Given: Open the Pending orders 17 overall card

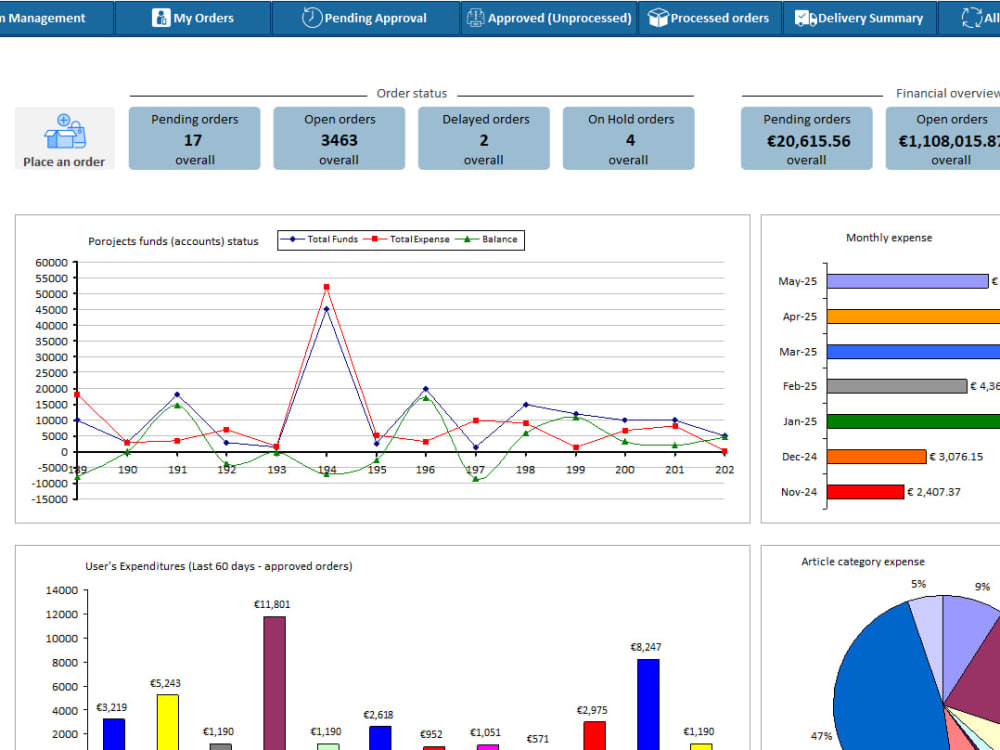Looking at the screenshot, I should pos(195,138).
